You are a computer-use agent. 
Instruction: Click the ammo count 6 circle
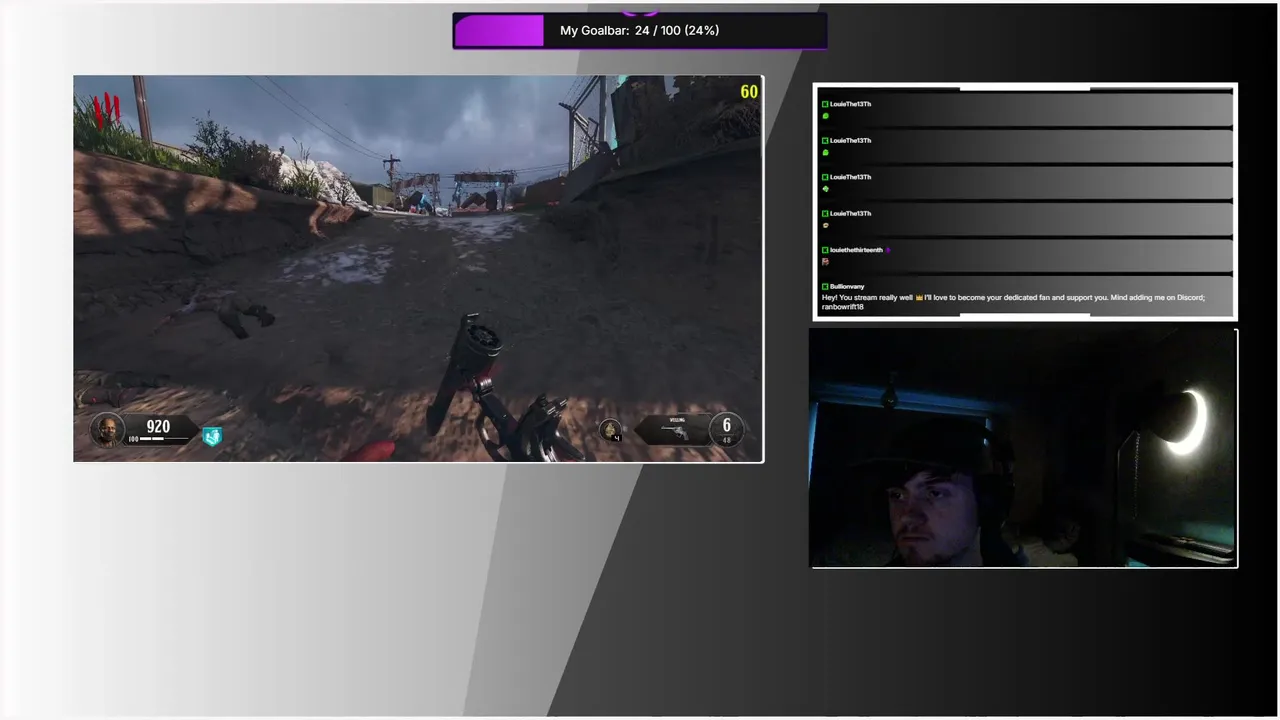(x=727, y=428)
